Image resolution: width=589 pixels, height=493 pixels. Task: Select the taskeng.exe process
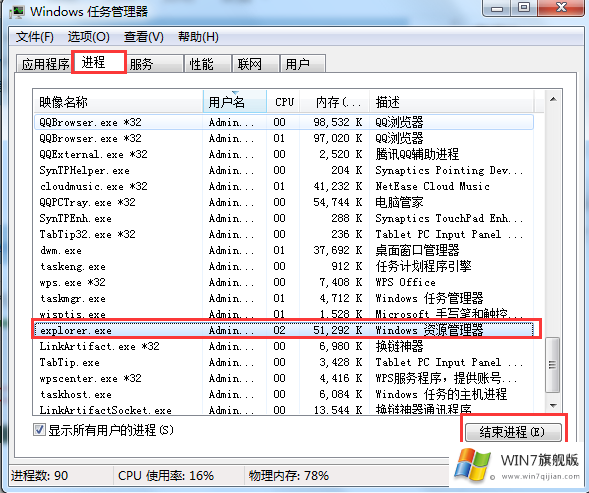pyautogui.click(x=284, y=266)
